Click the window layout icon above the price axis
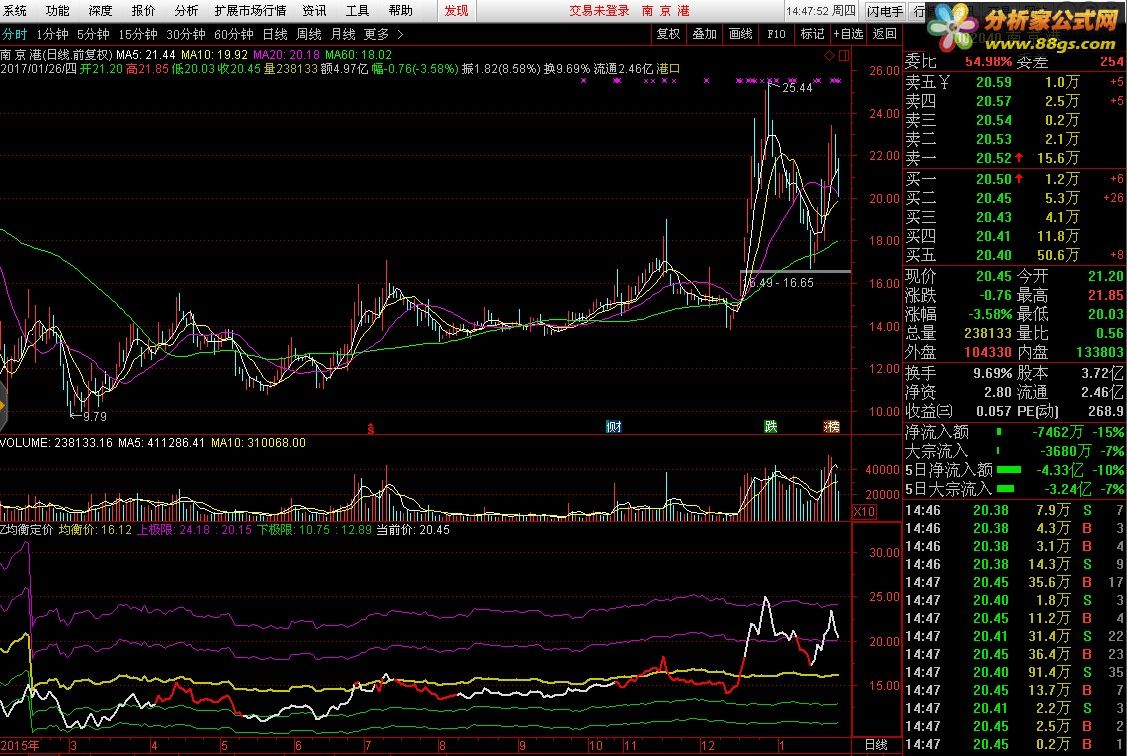1127x756 pixels. point(844,55)
